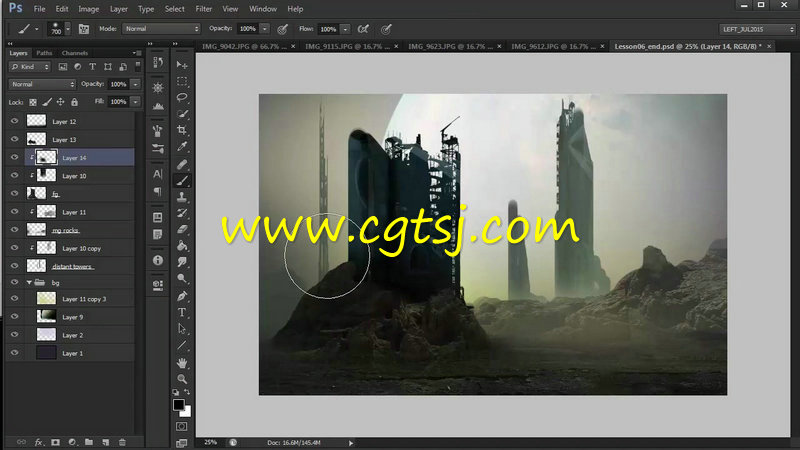Hide Layer 14 visibility
The width and height of the screenshot is (800, 450).
[x=14, y=158]
